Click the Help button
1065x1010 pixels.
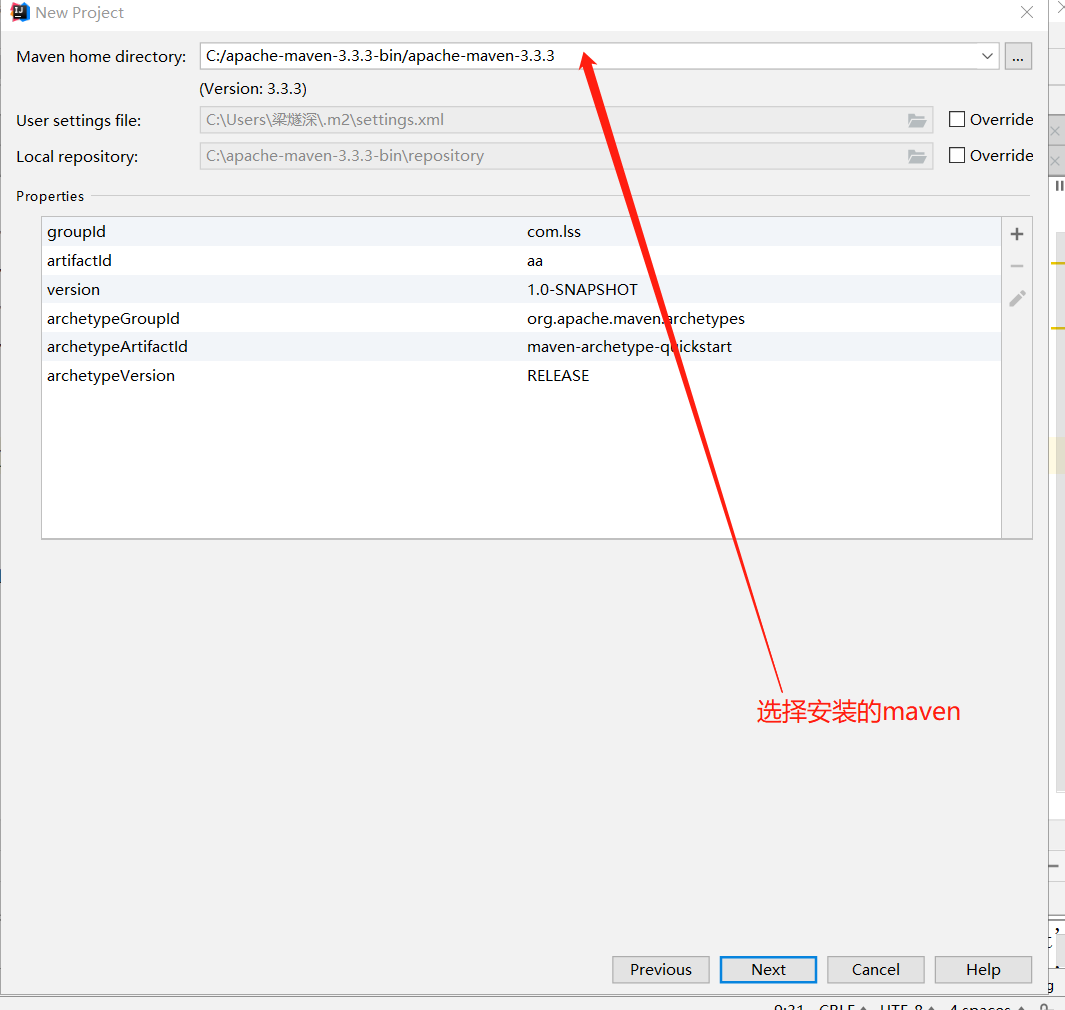pyautogui.click(x=983, y=969)
